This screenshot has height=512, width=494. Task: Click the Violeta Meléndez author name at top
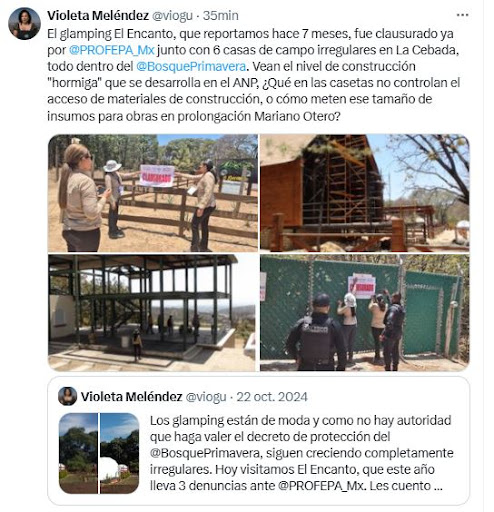pyautogui.click(x=98, y=15)
